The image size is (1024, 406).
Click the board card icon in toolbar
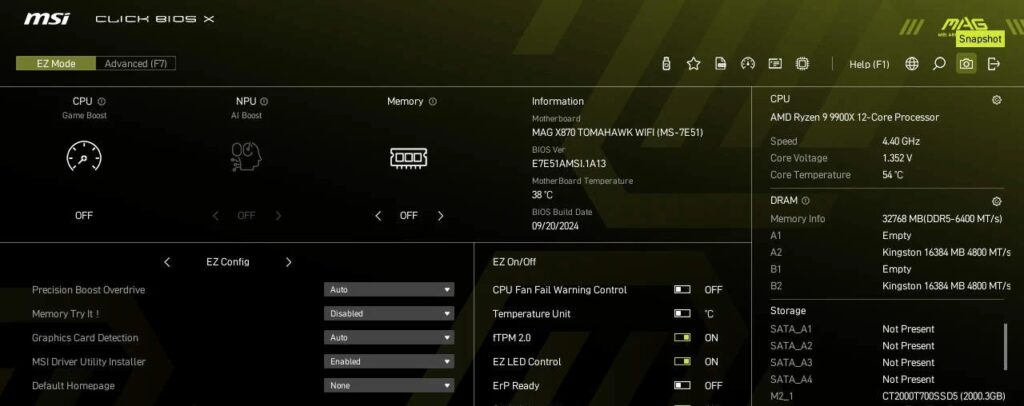point(775,64)
